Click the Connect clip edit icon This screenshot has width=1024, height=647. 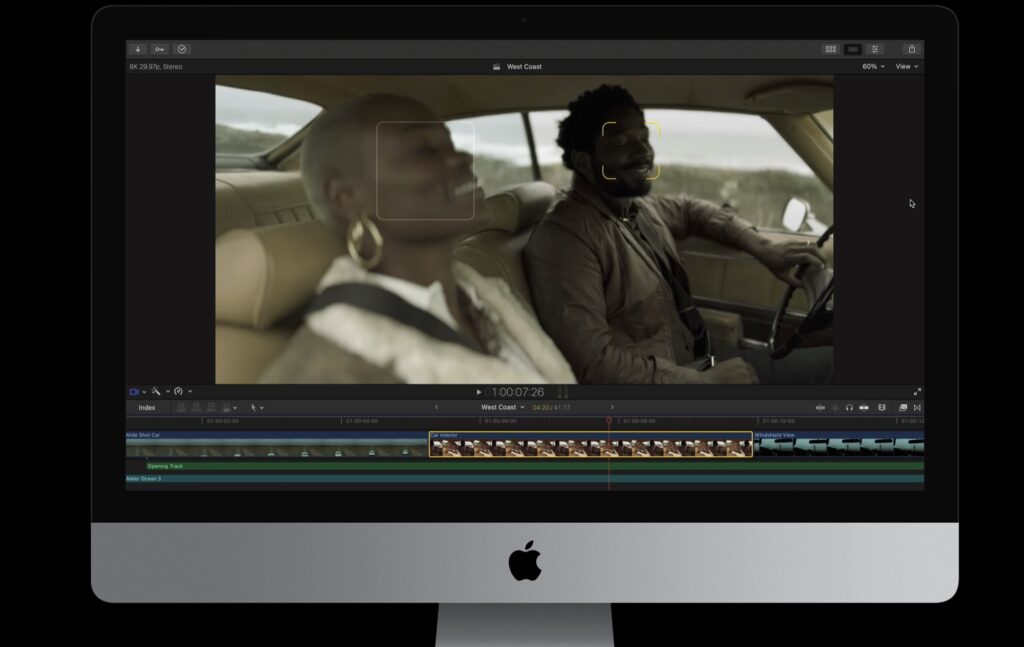click(182, 407)
